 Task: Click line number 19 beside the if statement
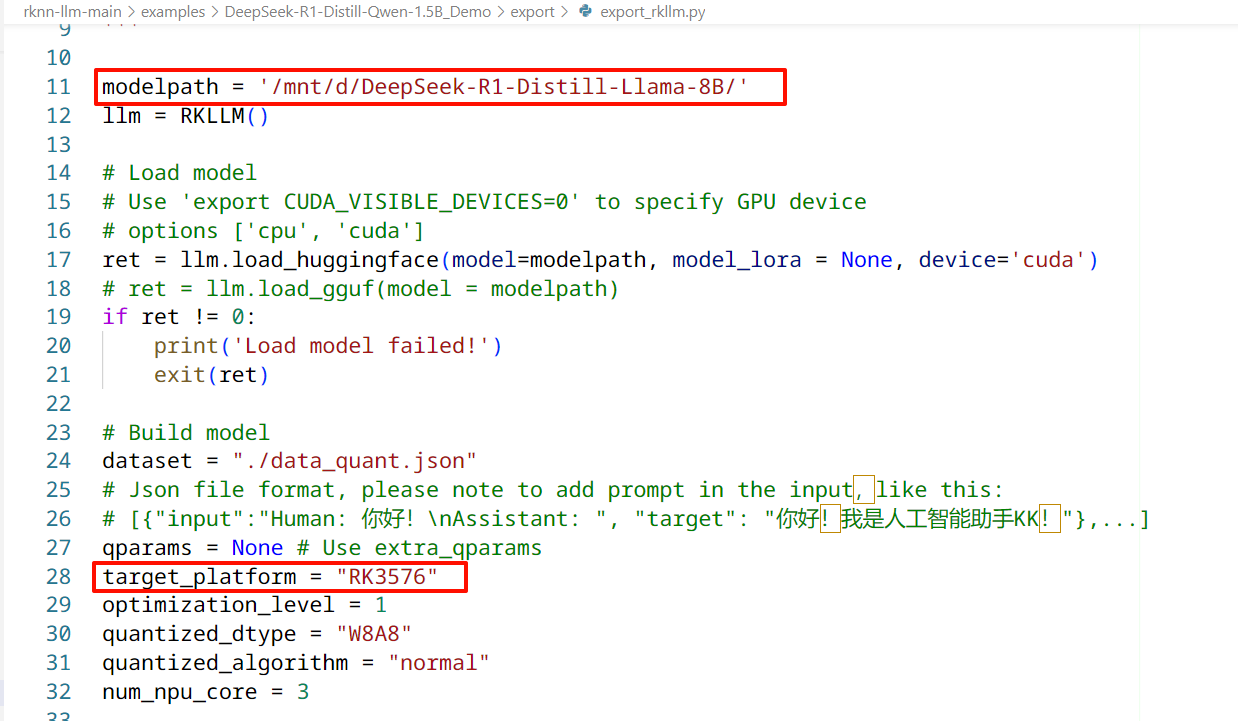click(59, 317)
